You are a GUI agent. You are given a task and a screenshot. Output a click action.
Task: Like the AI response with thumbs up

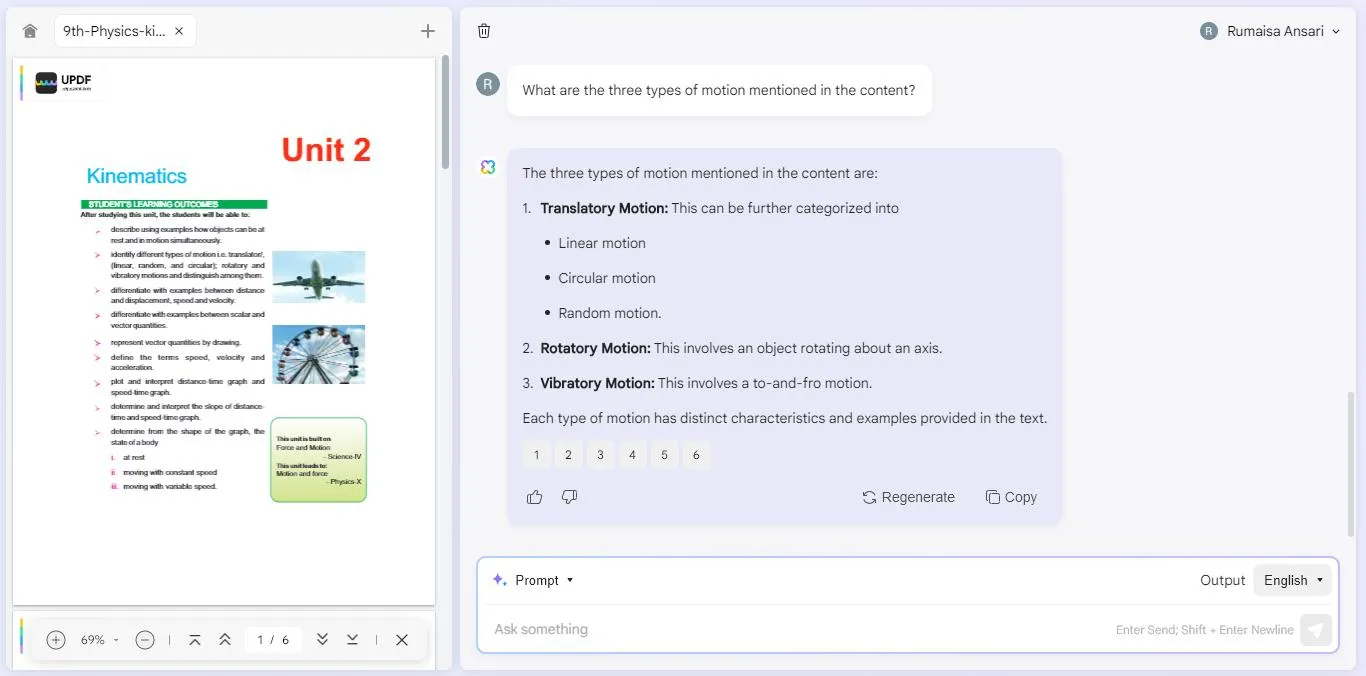pos(535,497)
